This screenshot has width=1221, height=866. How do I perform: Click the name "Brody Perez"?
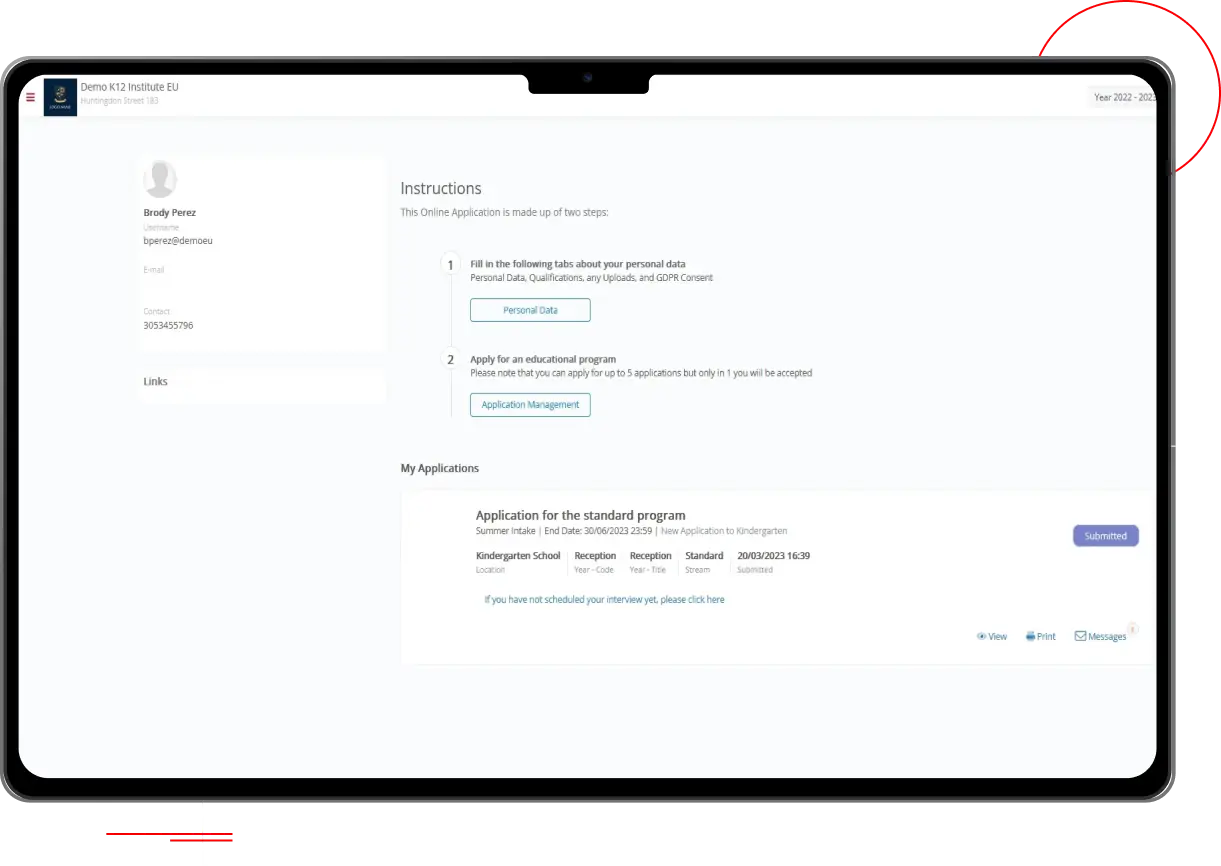click(x=170, y=213)
